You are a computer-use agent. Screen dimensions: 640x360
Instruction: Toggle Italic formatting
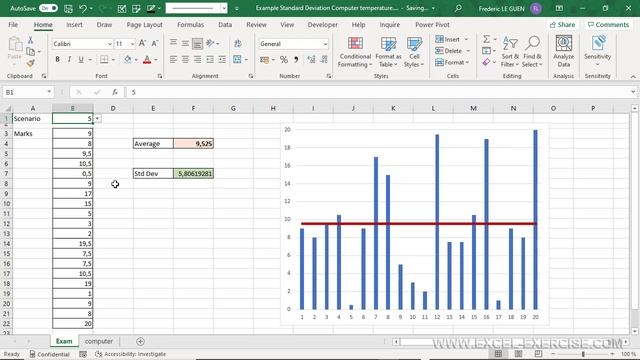(x=69, y=60)
